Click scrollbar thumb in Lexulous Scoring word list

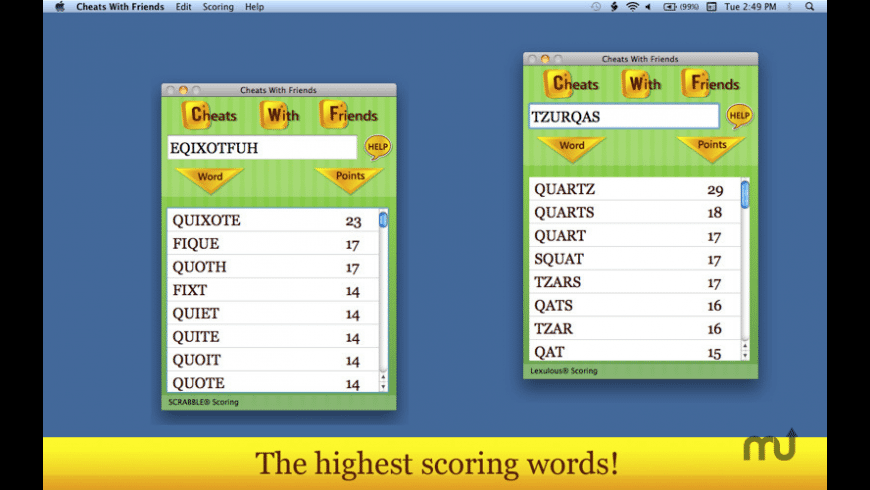point(745,195)
